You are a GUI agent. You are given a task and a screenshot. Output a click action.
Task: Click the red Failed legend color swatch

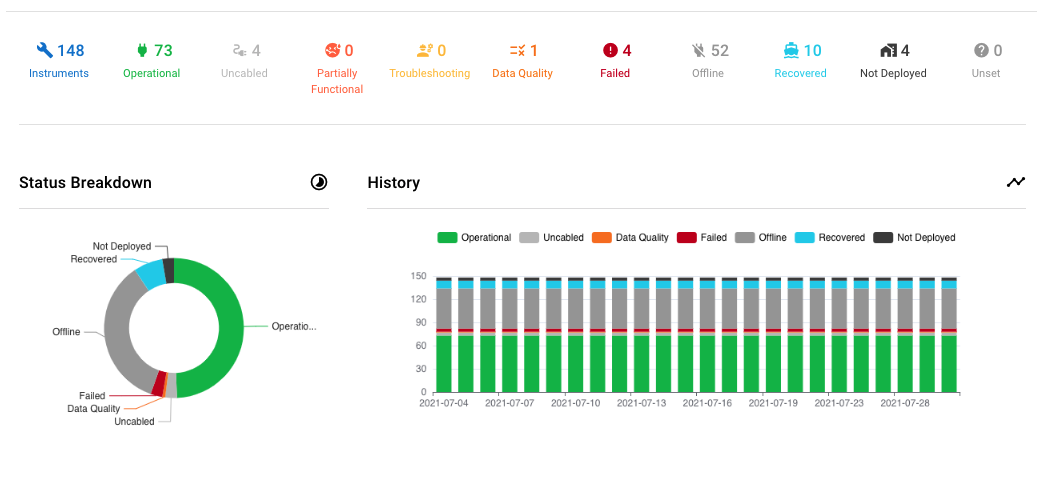(687, 238)
